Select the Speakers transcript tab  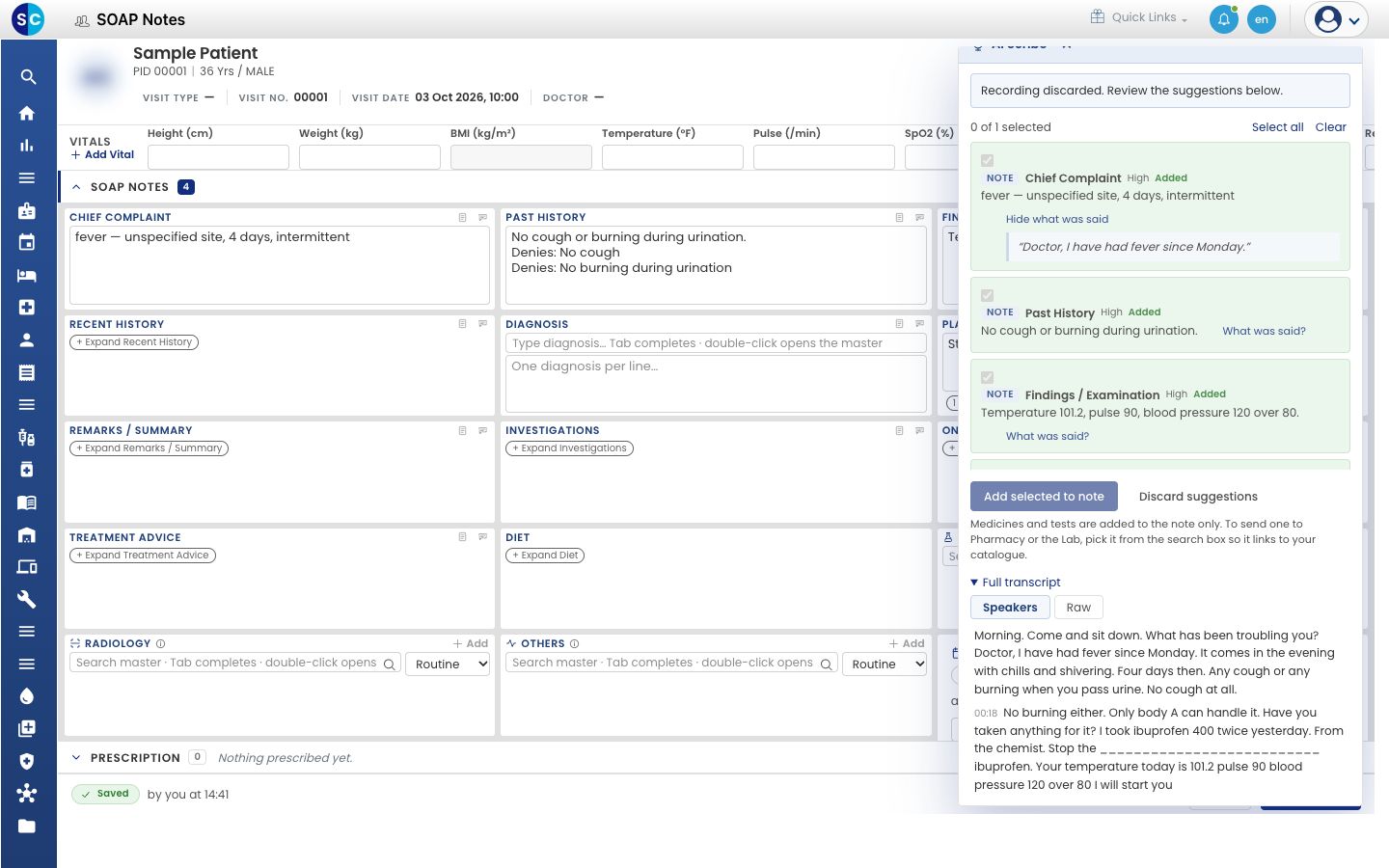1010,608
